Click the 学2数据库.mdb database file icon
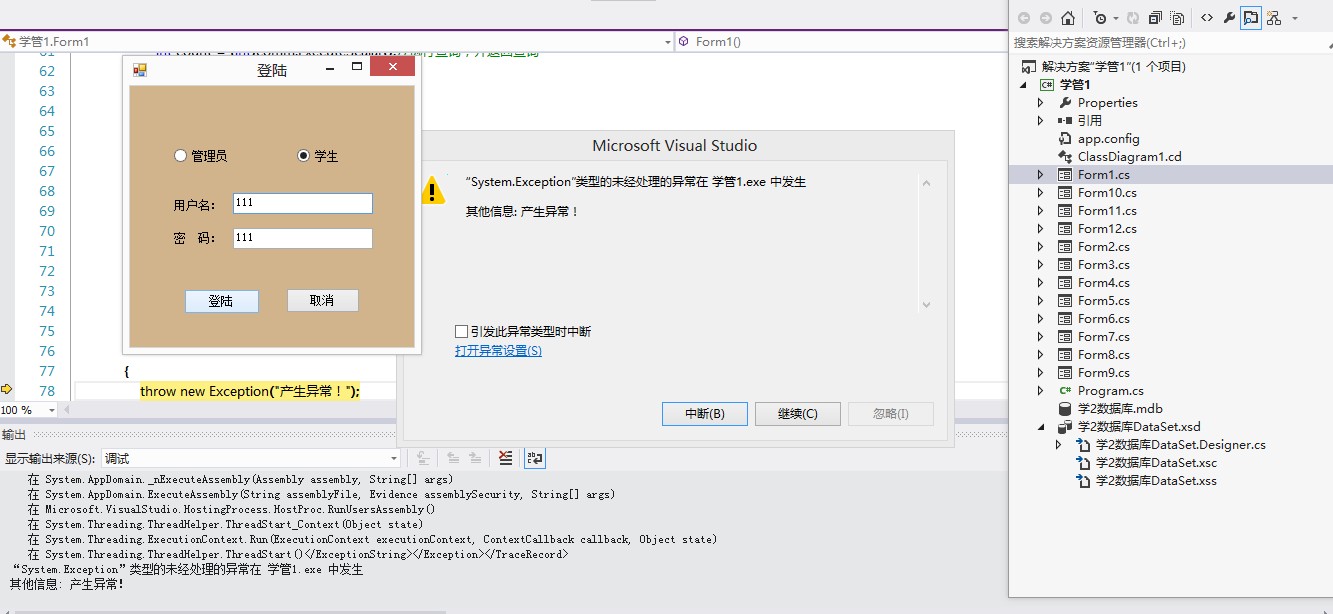The height and width of the screenshot is (614, 1333). (1066, 409)
